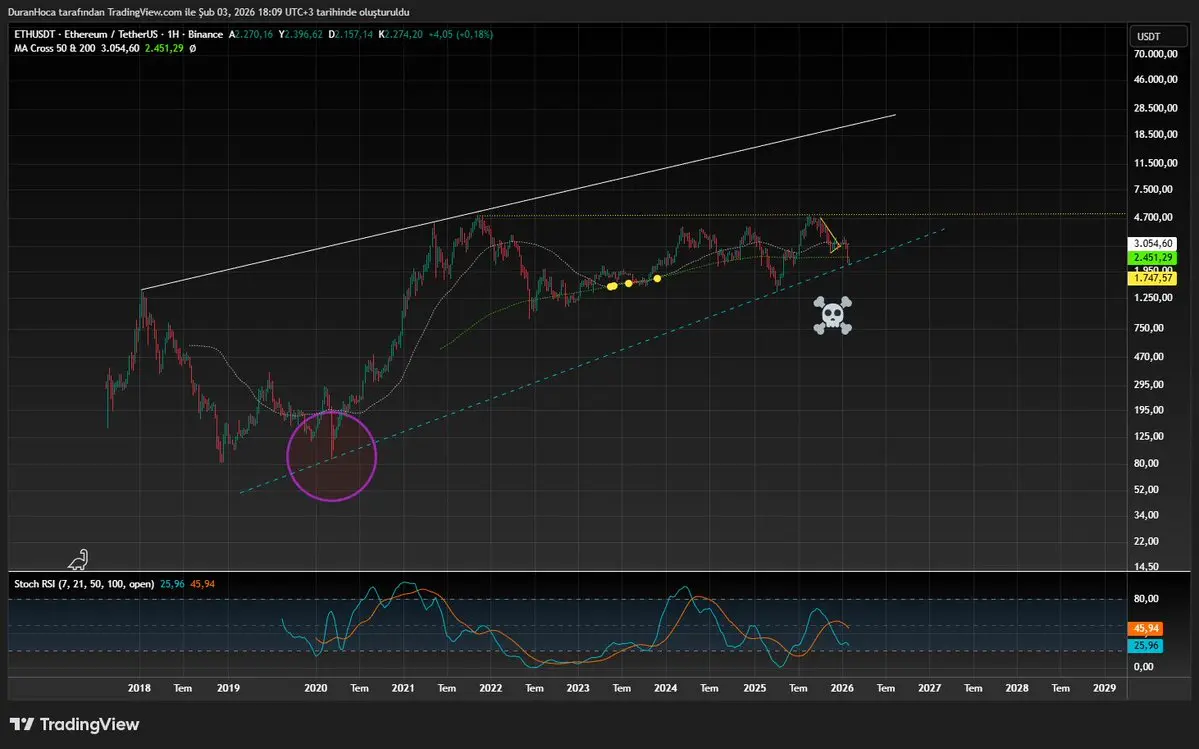Click the 295,00 price axis label

coord(1149,384)
